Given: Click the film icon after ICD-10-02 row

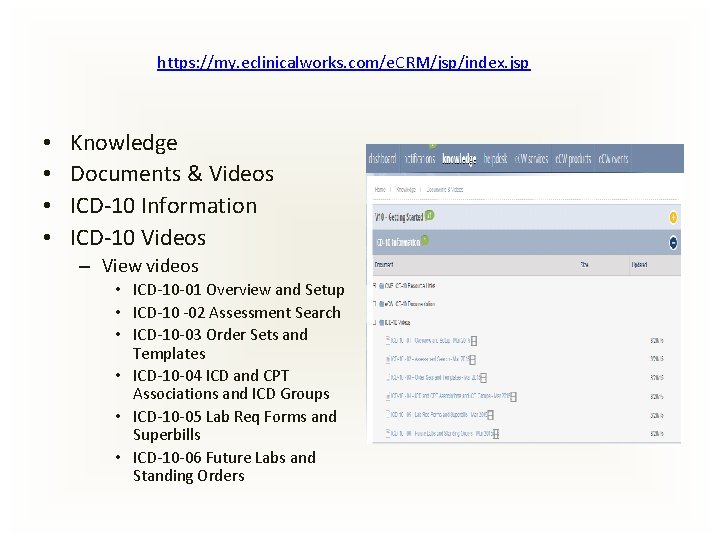Looking at the screenshot, I should (x=472, y=360).
